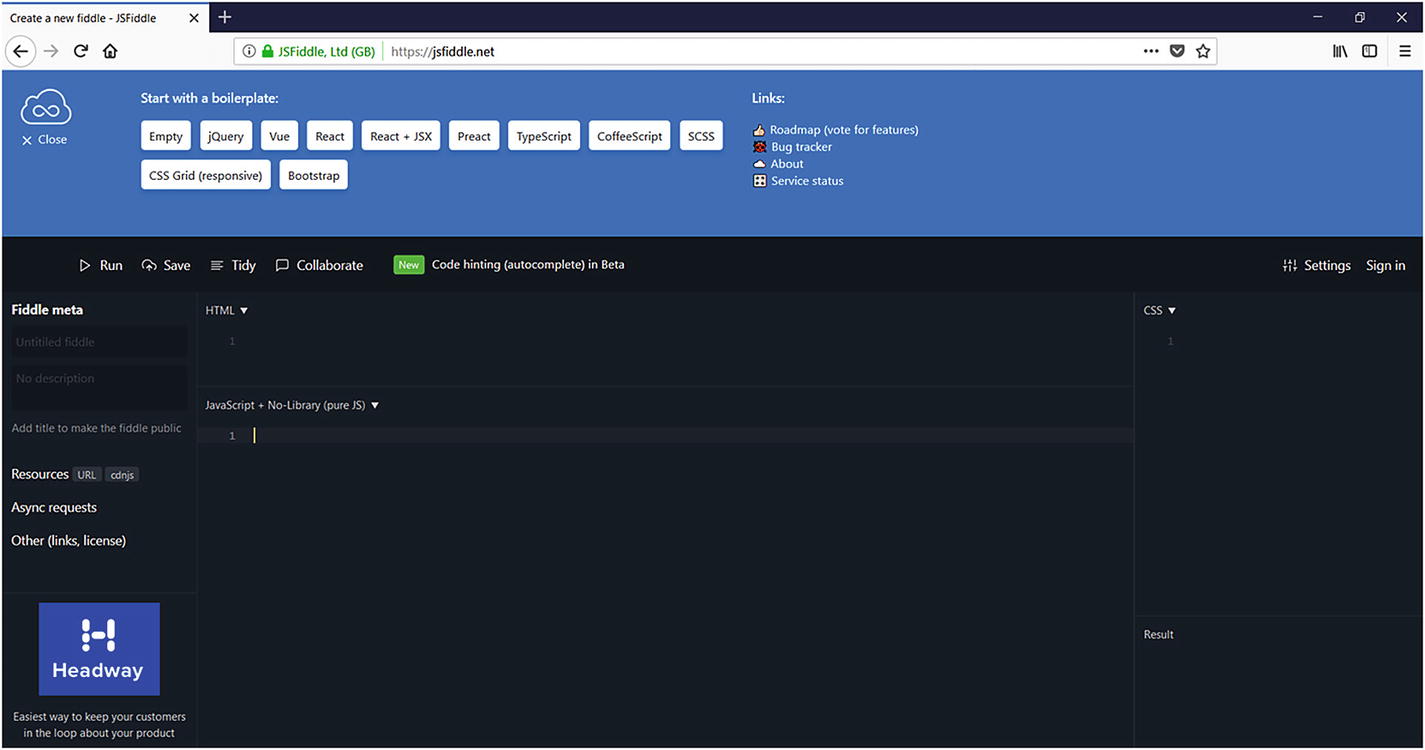Expand the Async requests section
Screen dimensions: 1425x750
tap(54, 508)
